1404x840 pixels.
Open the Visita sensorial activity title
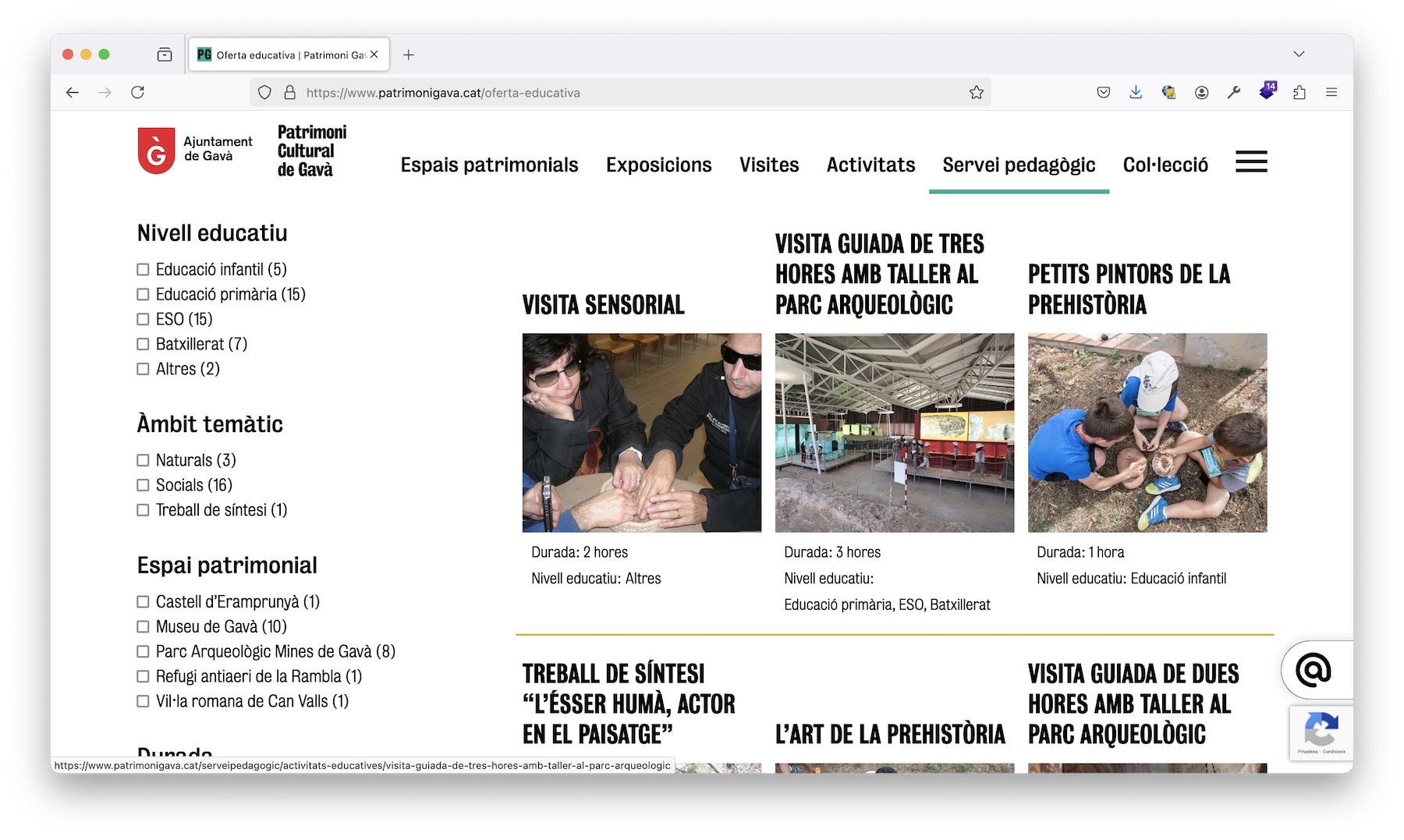603,305
